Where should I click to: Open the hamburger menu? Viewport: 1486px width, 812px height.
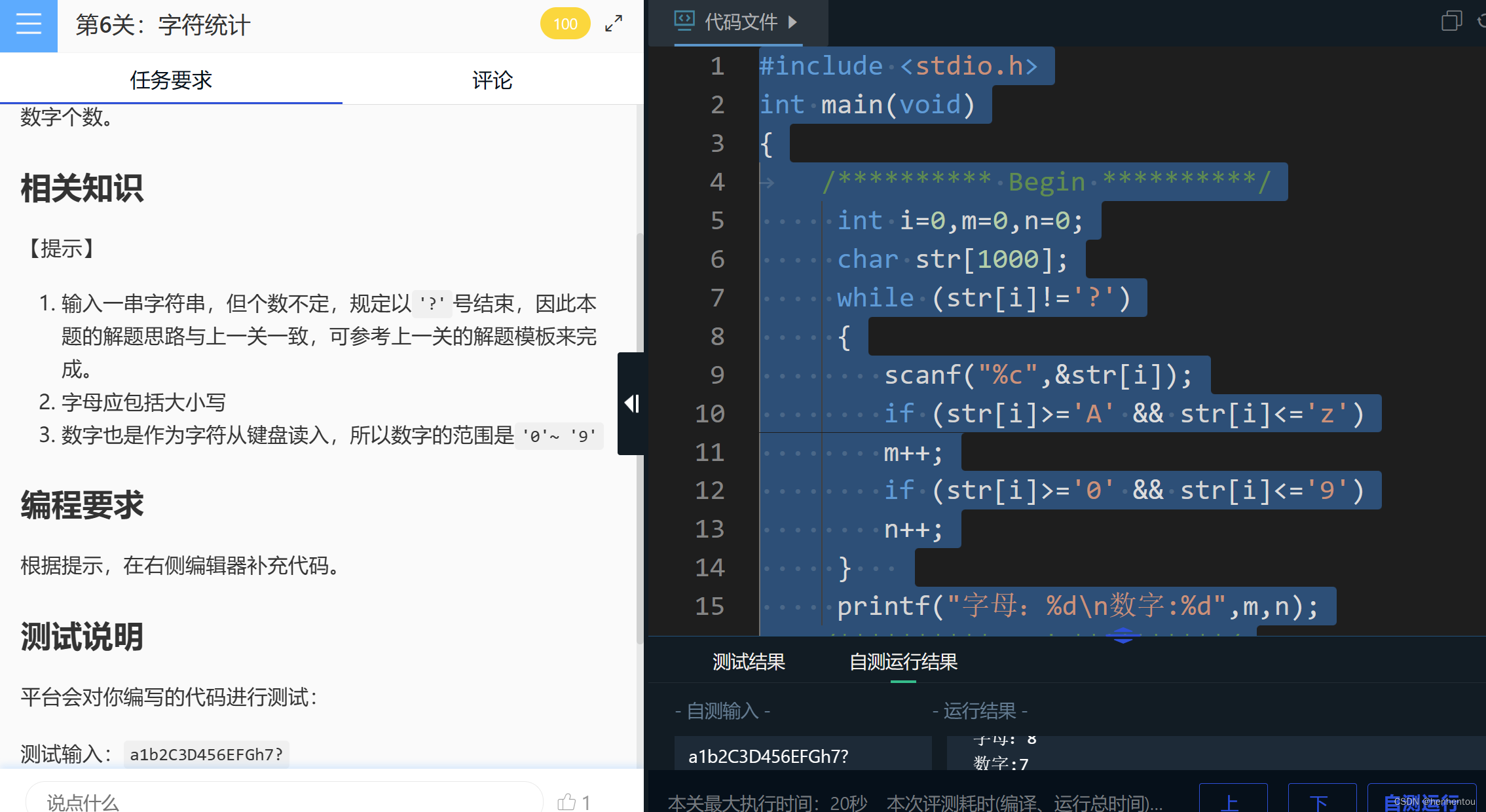pos(28,25)
